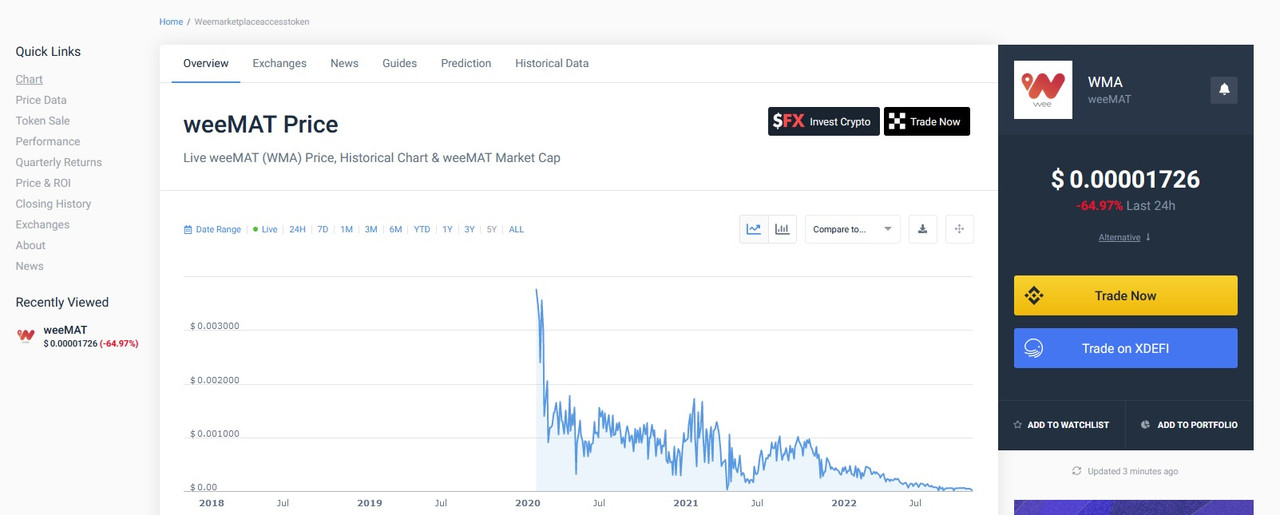This screenshot has height=515, width=1280.
Task: Select the Prediction tab
Action: point(466,63)
